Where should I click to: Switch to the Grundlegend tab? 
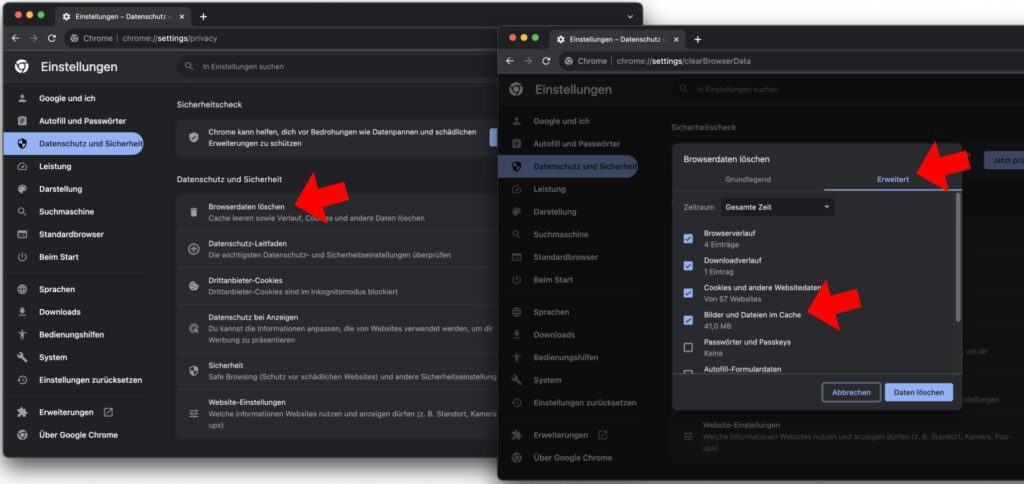click(748, 179)
